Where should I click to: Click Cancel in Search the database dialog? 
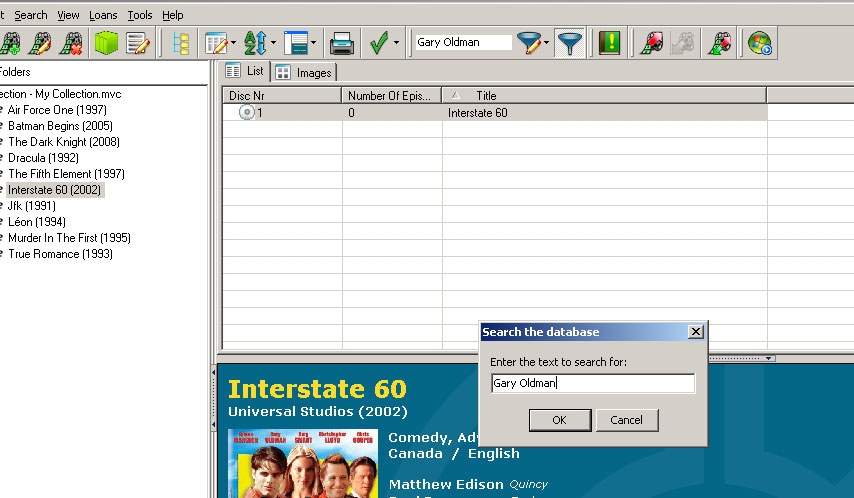coord(626,420)
